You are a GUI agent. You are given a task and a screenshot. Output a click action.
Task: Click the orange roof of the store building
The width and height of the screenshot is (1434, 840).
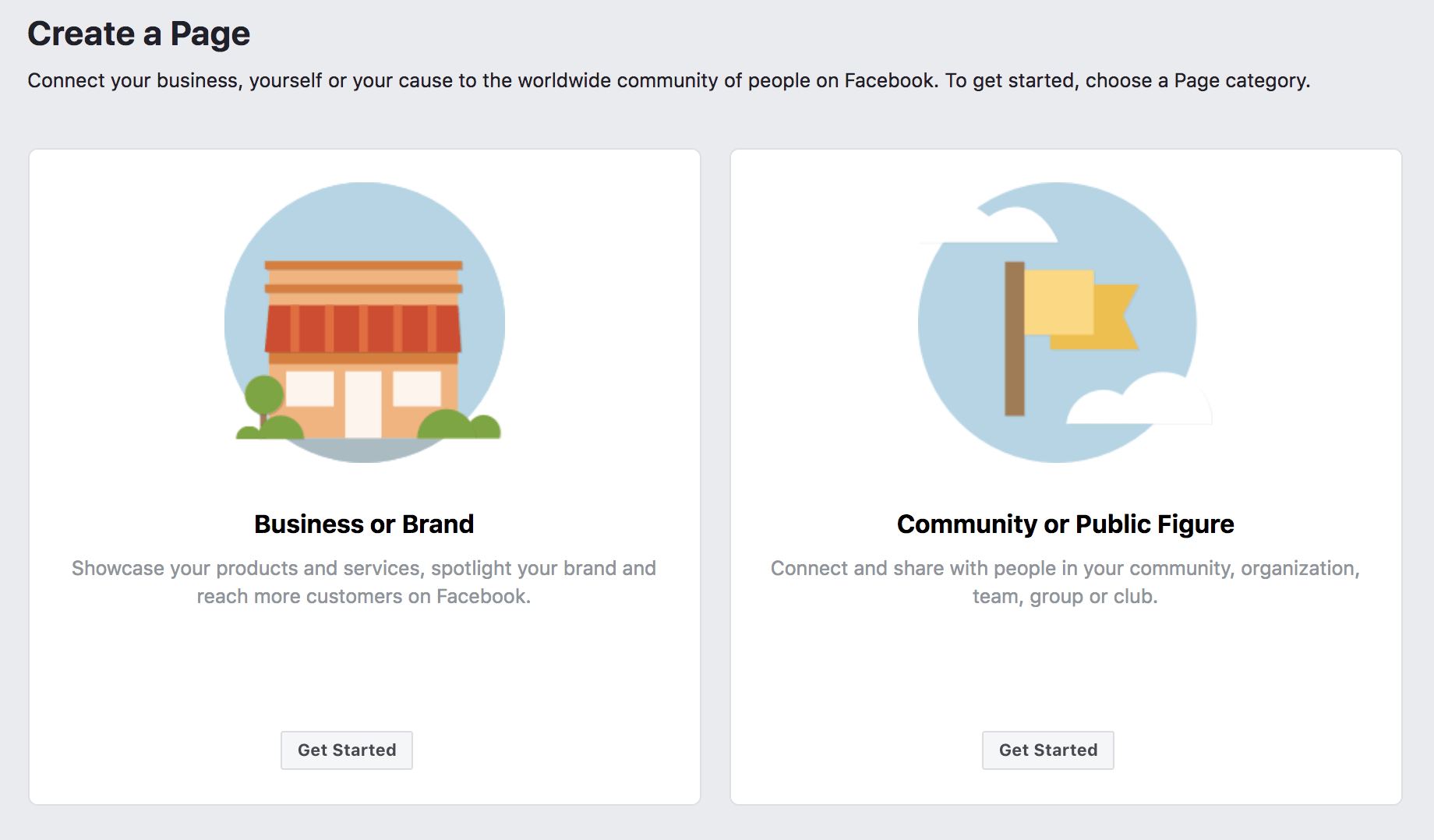(363, 277)
